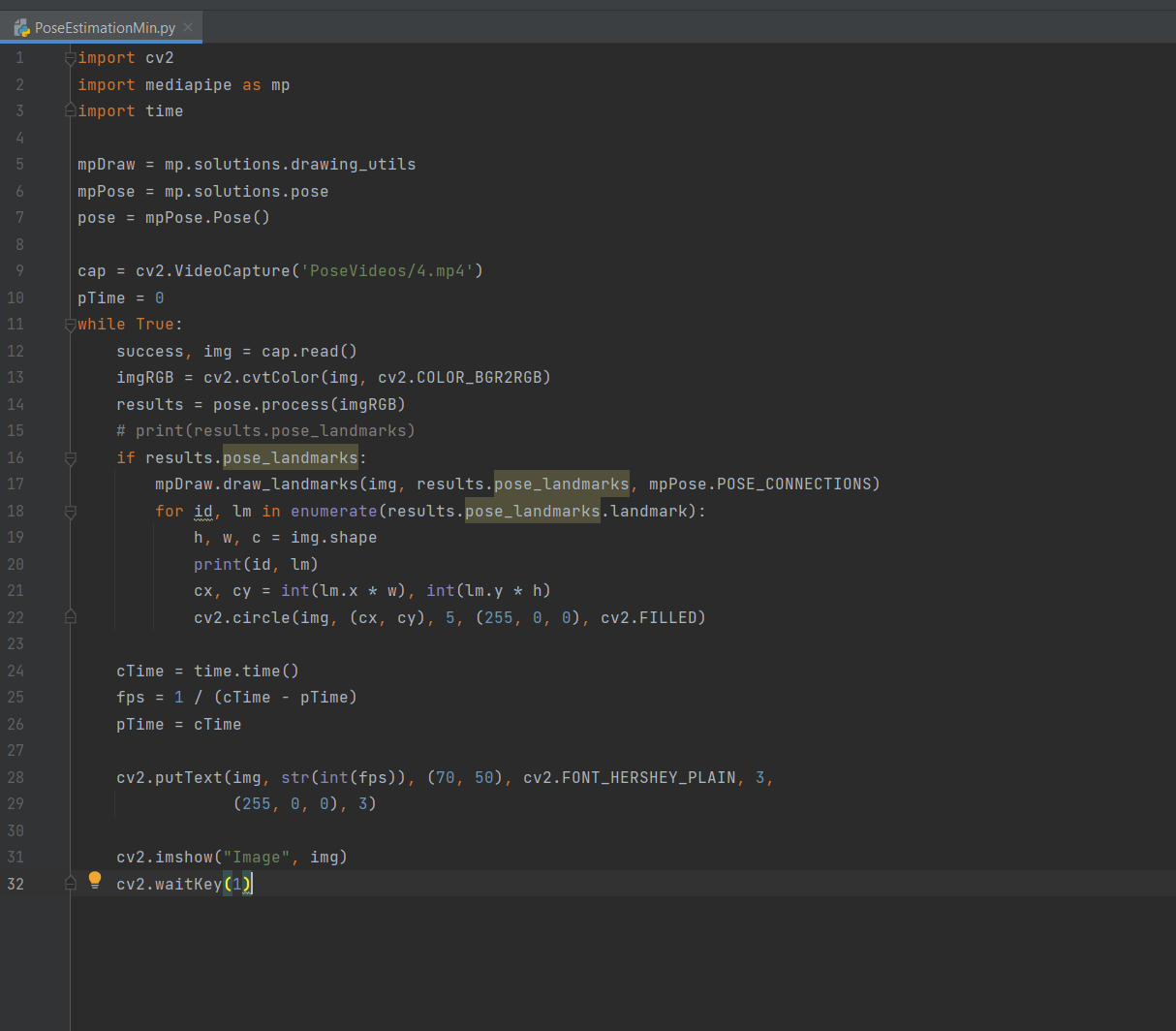Click 'cv2.putText' on line 28

(x=170, y=777)
